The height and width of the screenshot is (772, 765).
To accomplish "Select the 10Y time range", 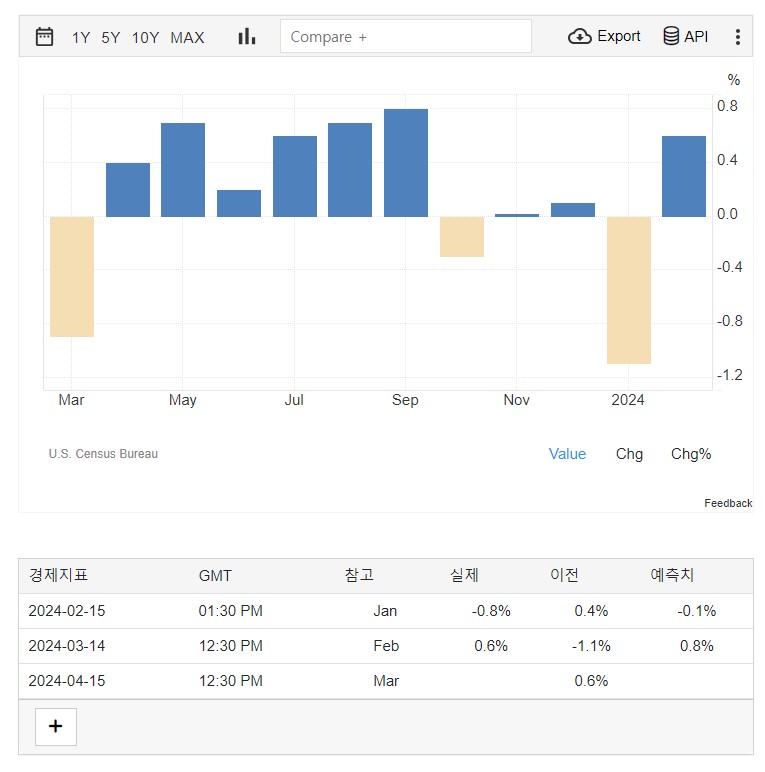I will click(x=145, y=37).
